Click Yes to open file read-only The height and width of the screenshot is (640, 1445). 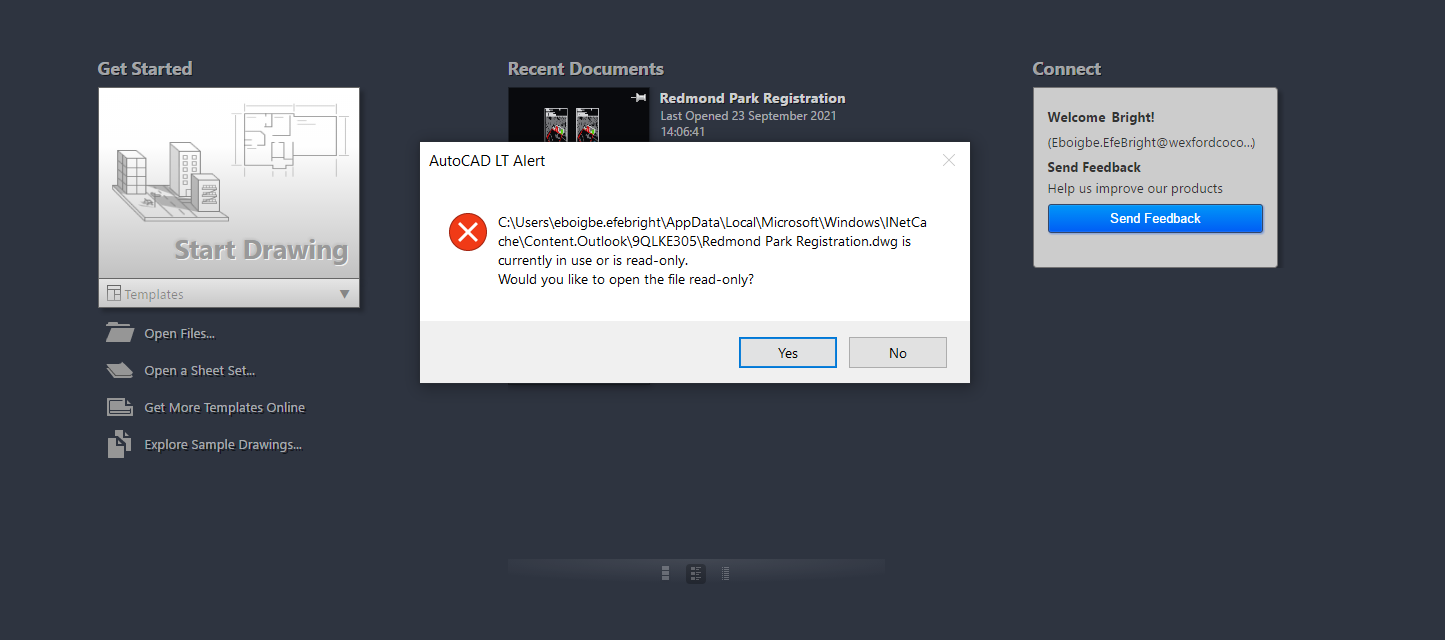point(788,352)
